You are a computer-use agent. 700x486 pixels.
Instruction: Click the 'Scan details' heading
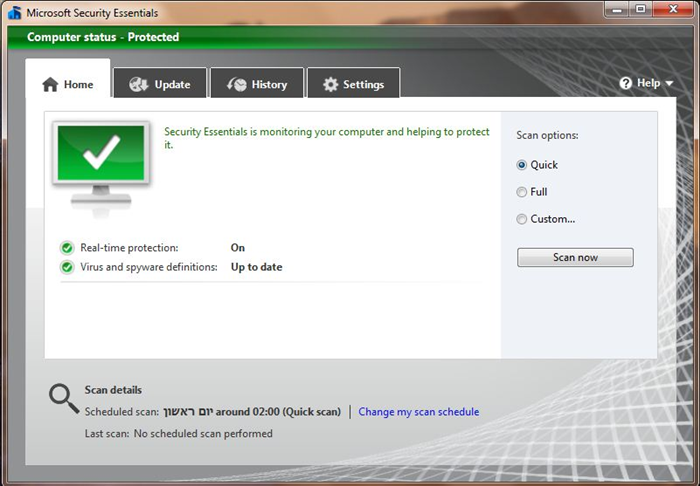click(x=113, y=390)
